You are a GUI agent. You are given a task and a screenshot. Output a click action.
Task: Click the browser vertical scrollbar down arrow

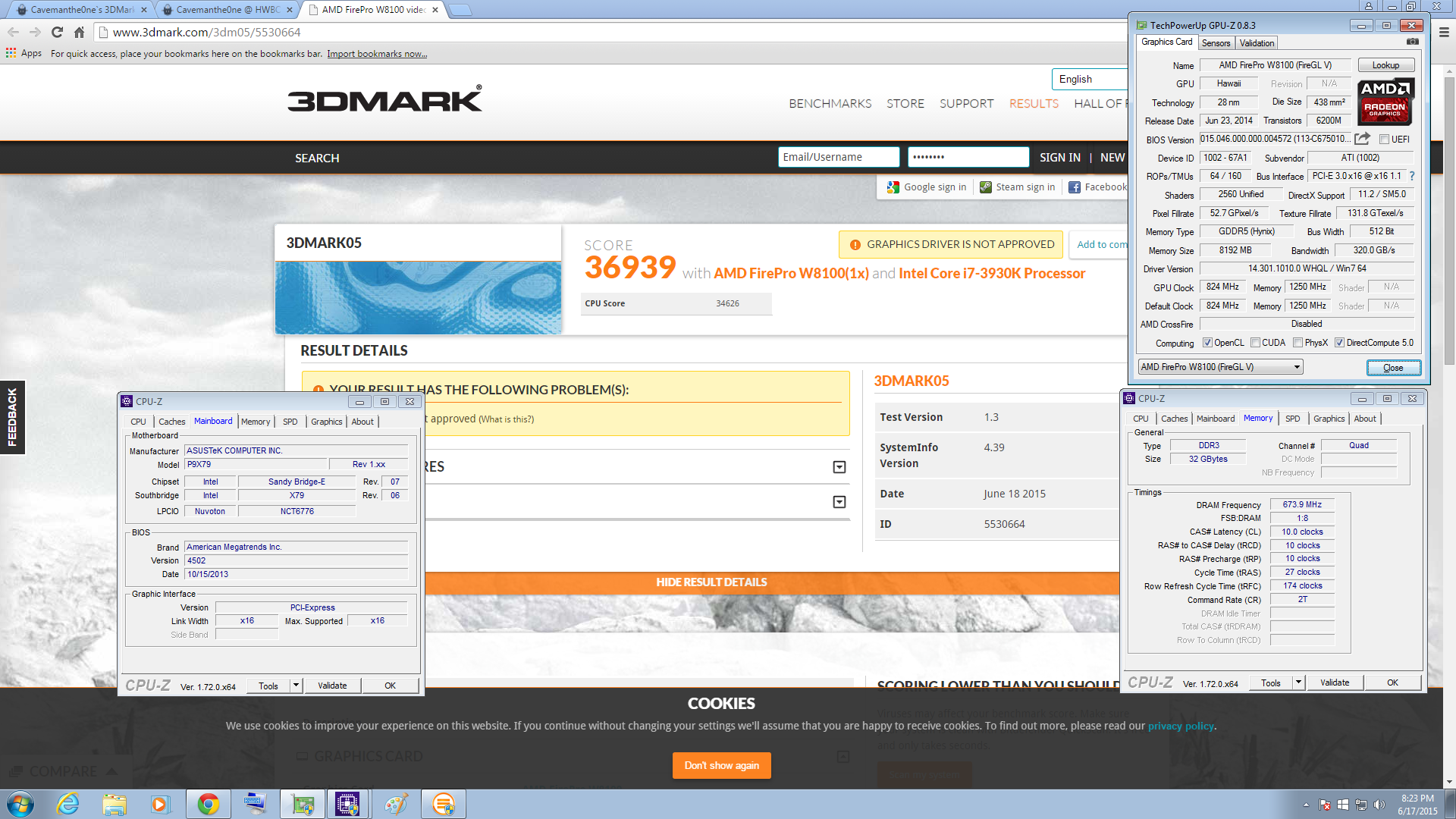(x=1449, y=782)
